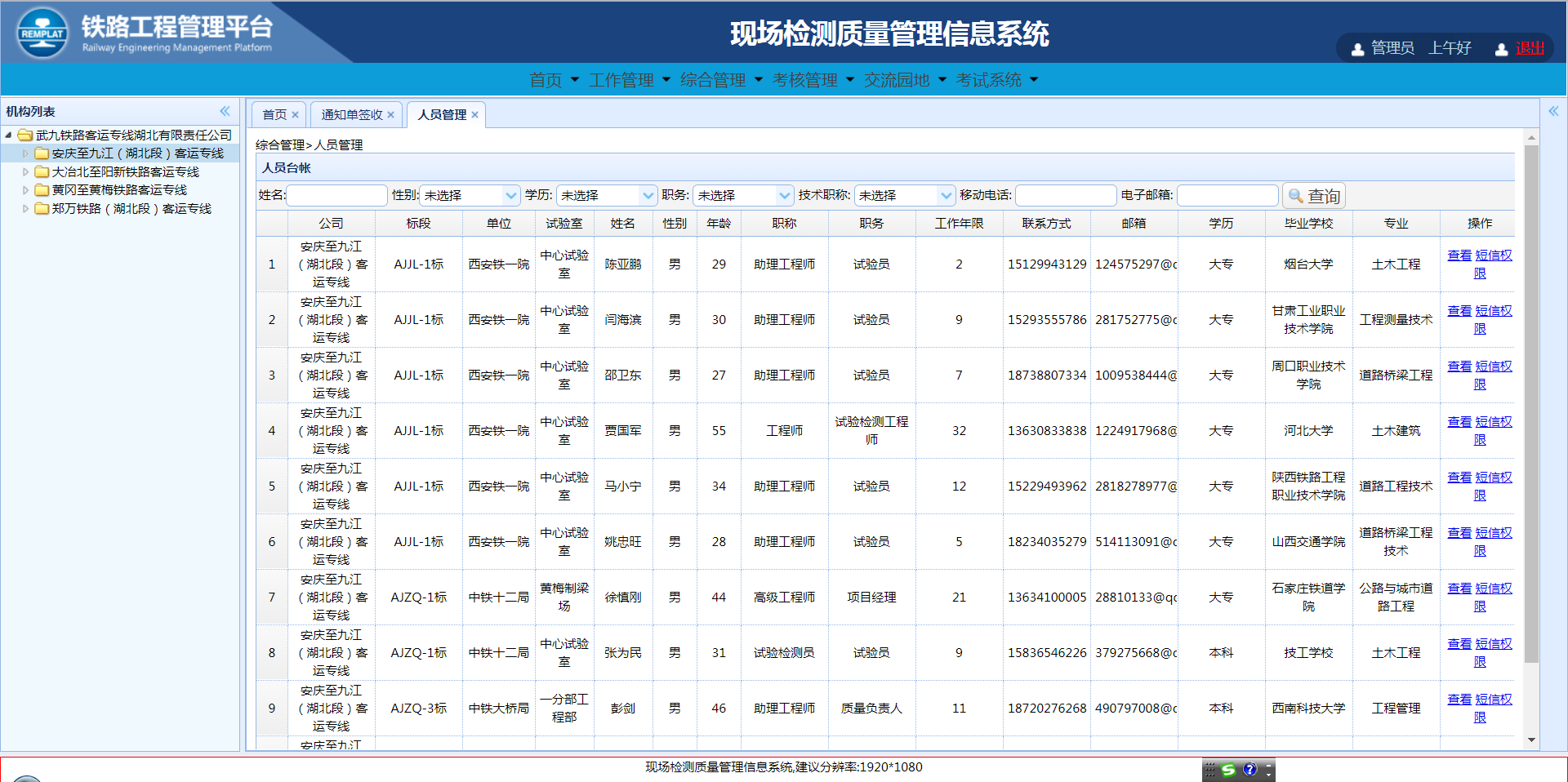Open the 考核管理 navigation menu
1568x782 pixels.
pyautogui.click(x=813, y=80)
